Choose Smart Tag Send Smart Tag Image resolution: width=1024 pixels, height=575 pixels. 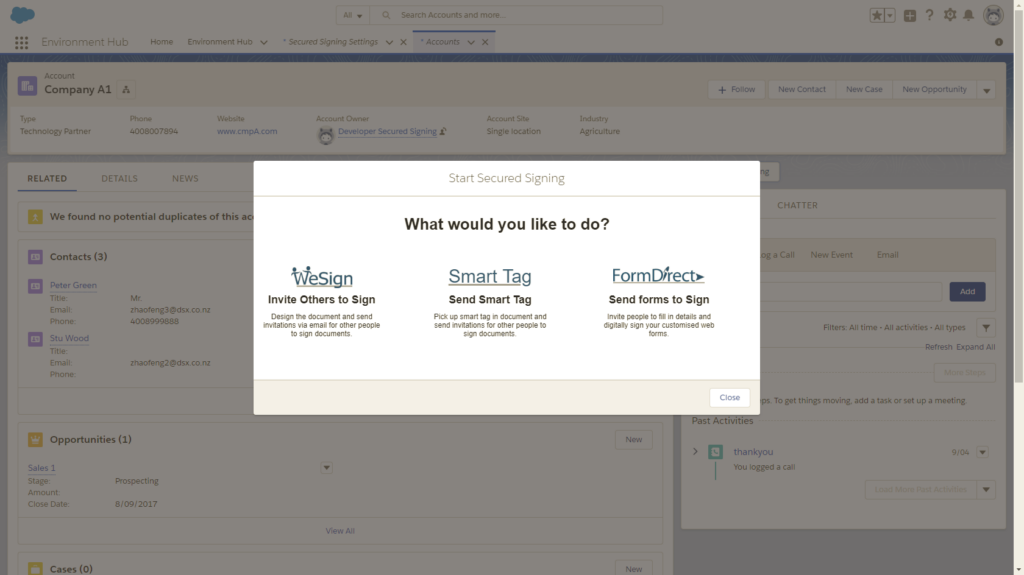[x=490, y=301]
